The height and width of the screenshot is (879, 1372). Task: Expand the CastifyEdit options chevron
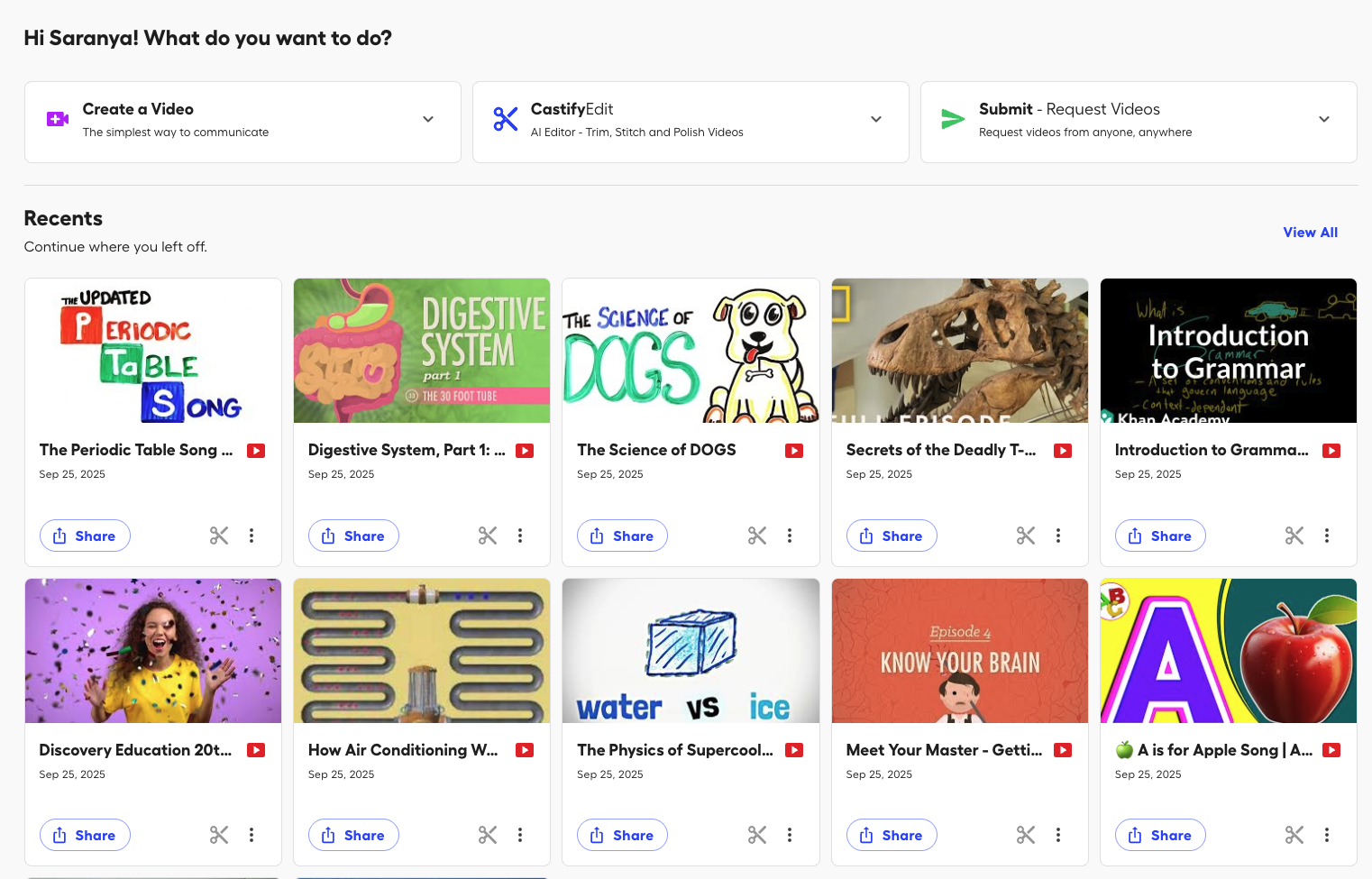point(876,119)
